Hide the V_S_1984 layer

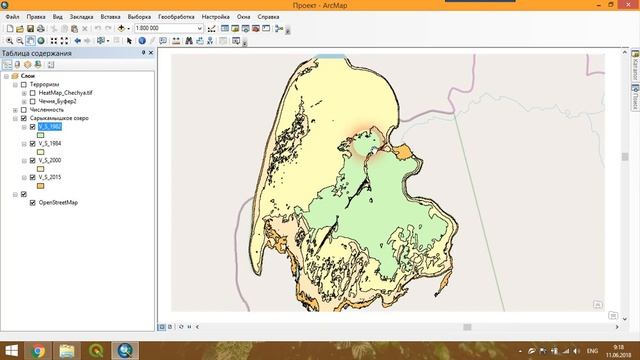click(x=33, y=144)
